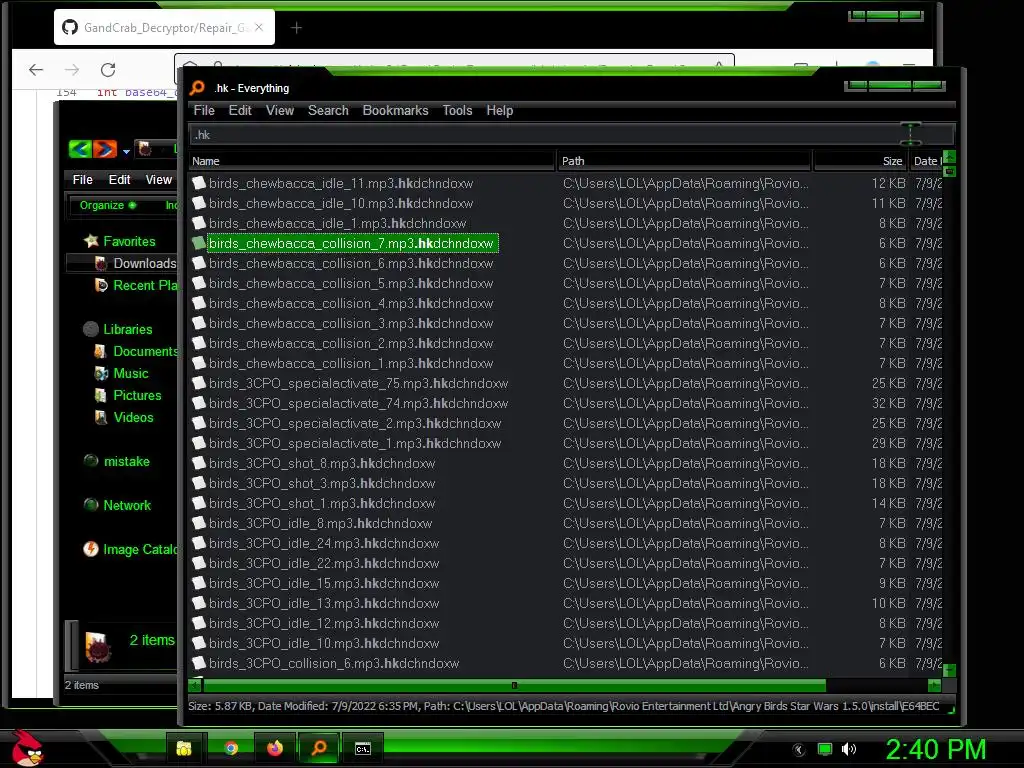Select birds_chewbacca_idle_10.mp3.hkdchndoxw file
Image resolution: width=1024 pixels, height=768 pixels.
coord(341,204)
